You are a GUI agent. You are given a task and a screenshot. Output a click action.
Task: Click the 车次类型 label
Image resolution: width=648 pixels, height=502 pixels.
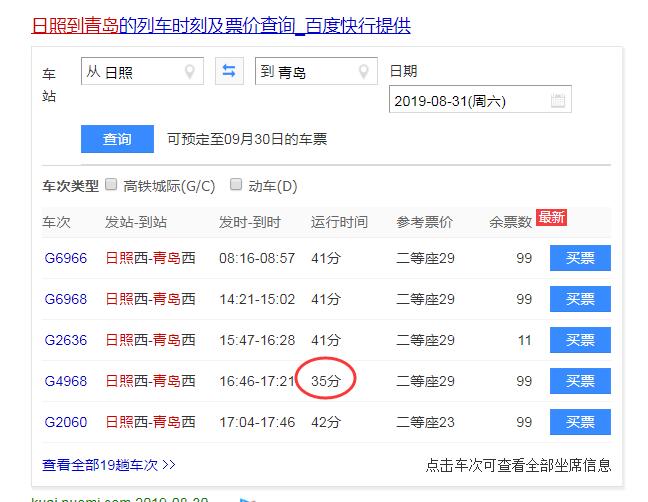tap(71, 186)
